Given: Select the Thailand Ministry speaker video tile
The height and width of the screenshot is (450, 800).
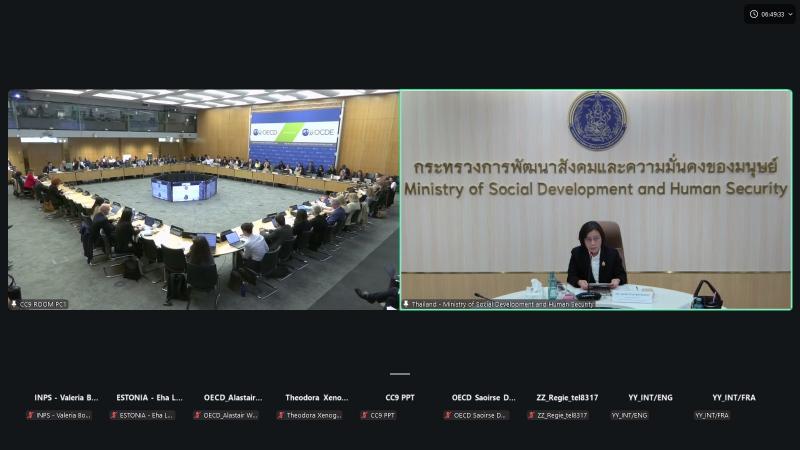Looking at the screenshot, I should pyautogui.click(x=596, y=199).
